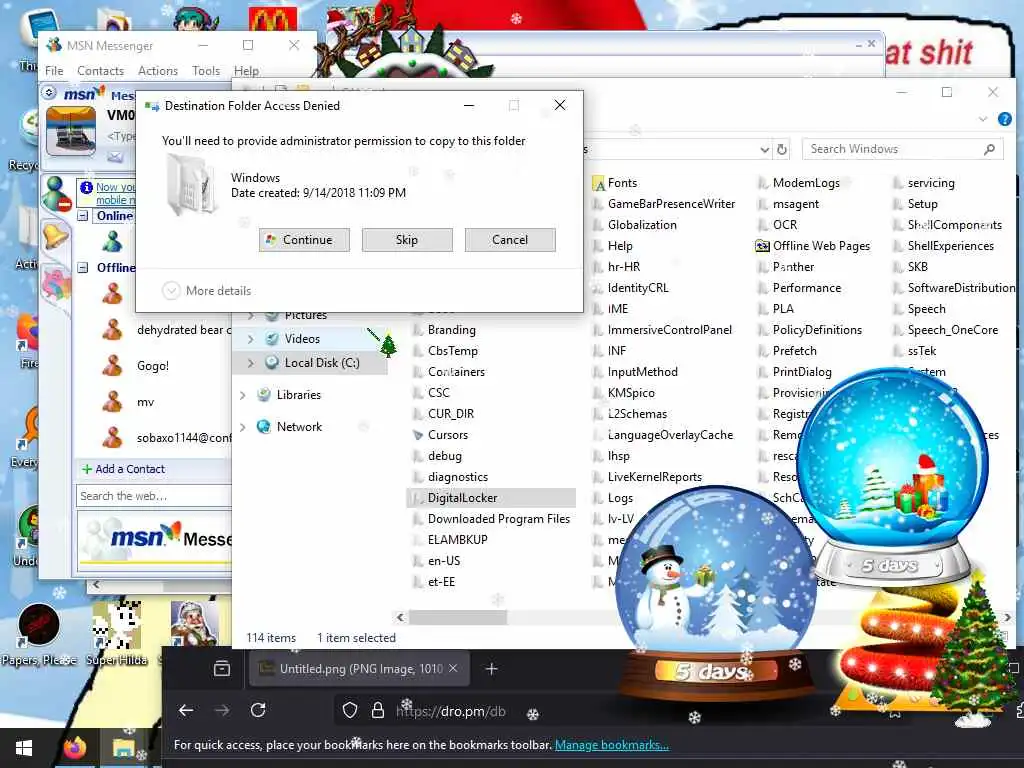Click the MSN alerts bell tab icon
The width and height of the screenshot is (1024, 768).
[56, 235]
